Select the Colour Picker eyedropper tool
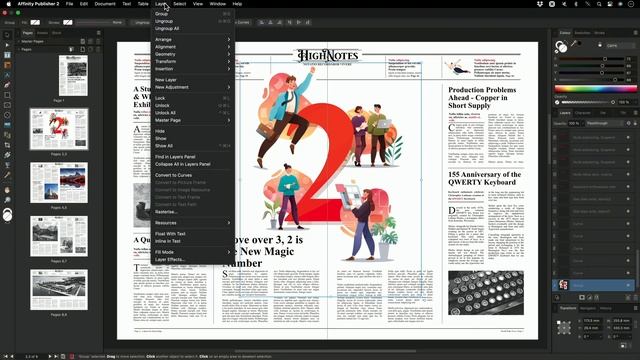This screenshot has height=360, width=640. pyautogui.click(x=7, y=175)
